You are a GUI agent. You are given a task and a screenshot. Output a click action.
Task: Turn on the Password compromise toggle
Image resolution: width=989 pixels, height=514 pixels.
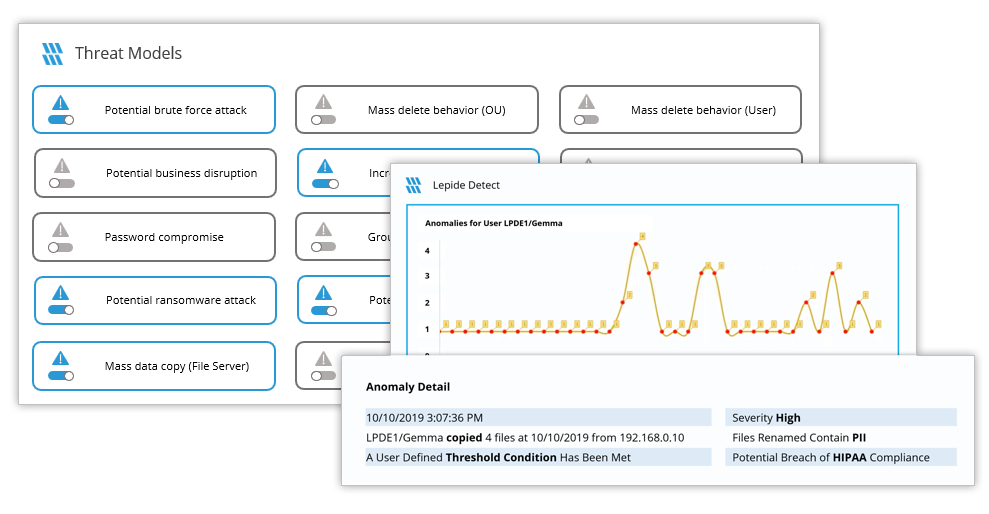pos(61,246)
